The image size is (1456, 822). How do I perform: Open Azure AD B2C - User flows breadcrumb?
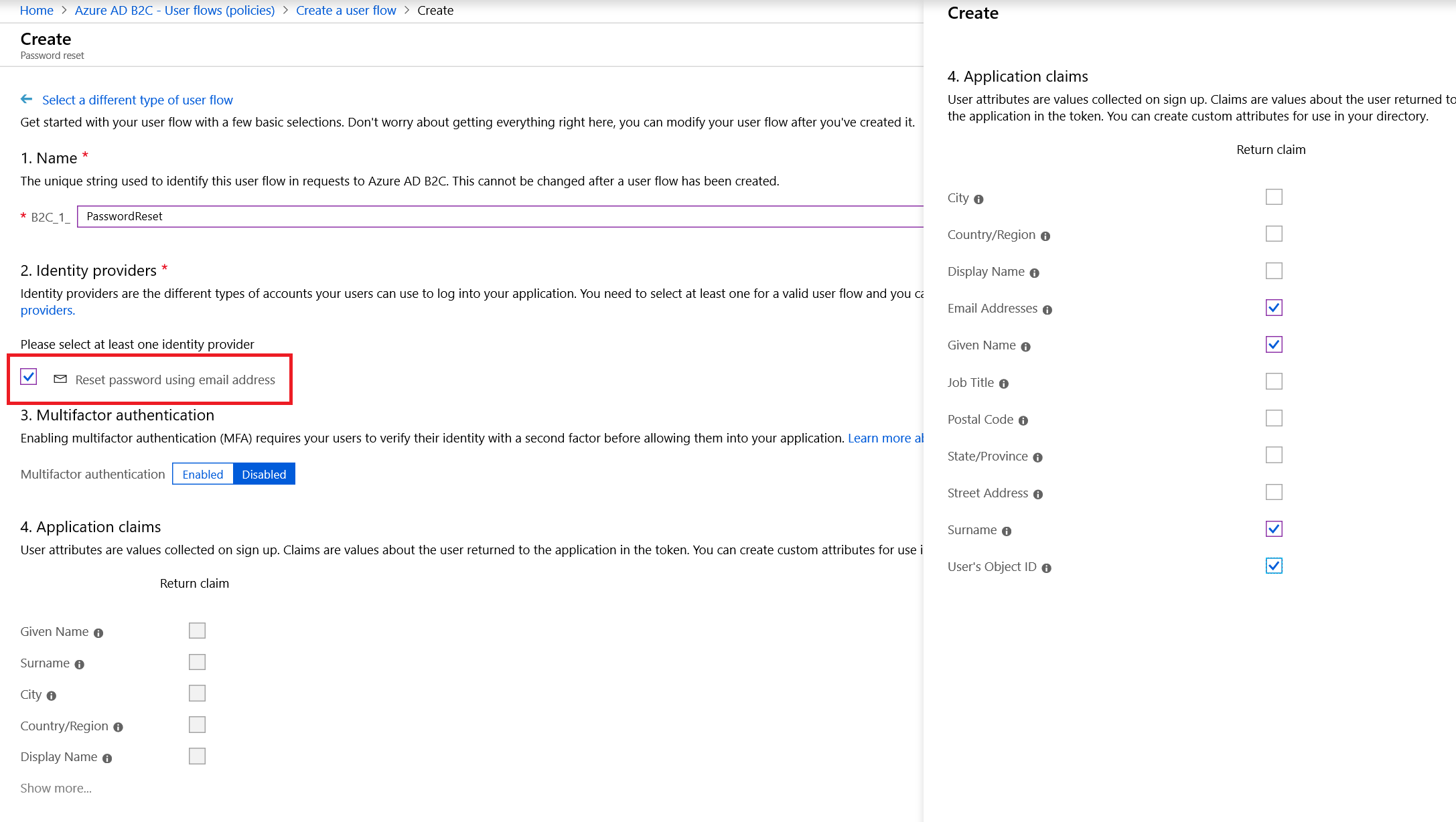[174, 10]
